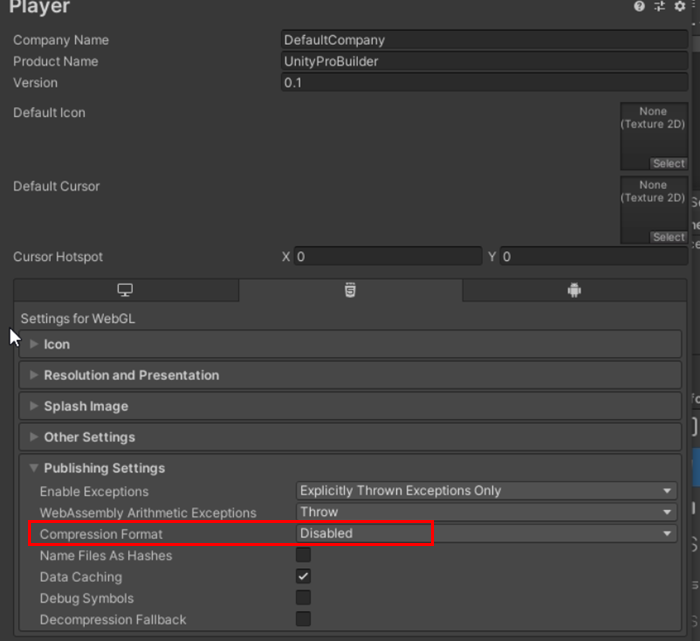Image resolution: width=700 pixels, height=641 pixels.
Task: Enable the Decompression Fallback checkbox
Action: coord(303,619)
